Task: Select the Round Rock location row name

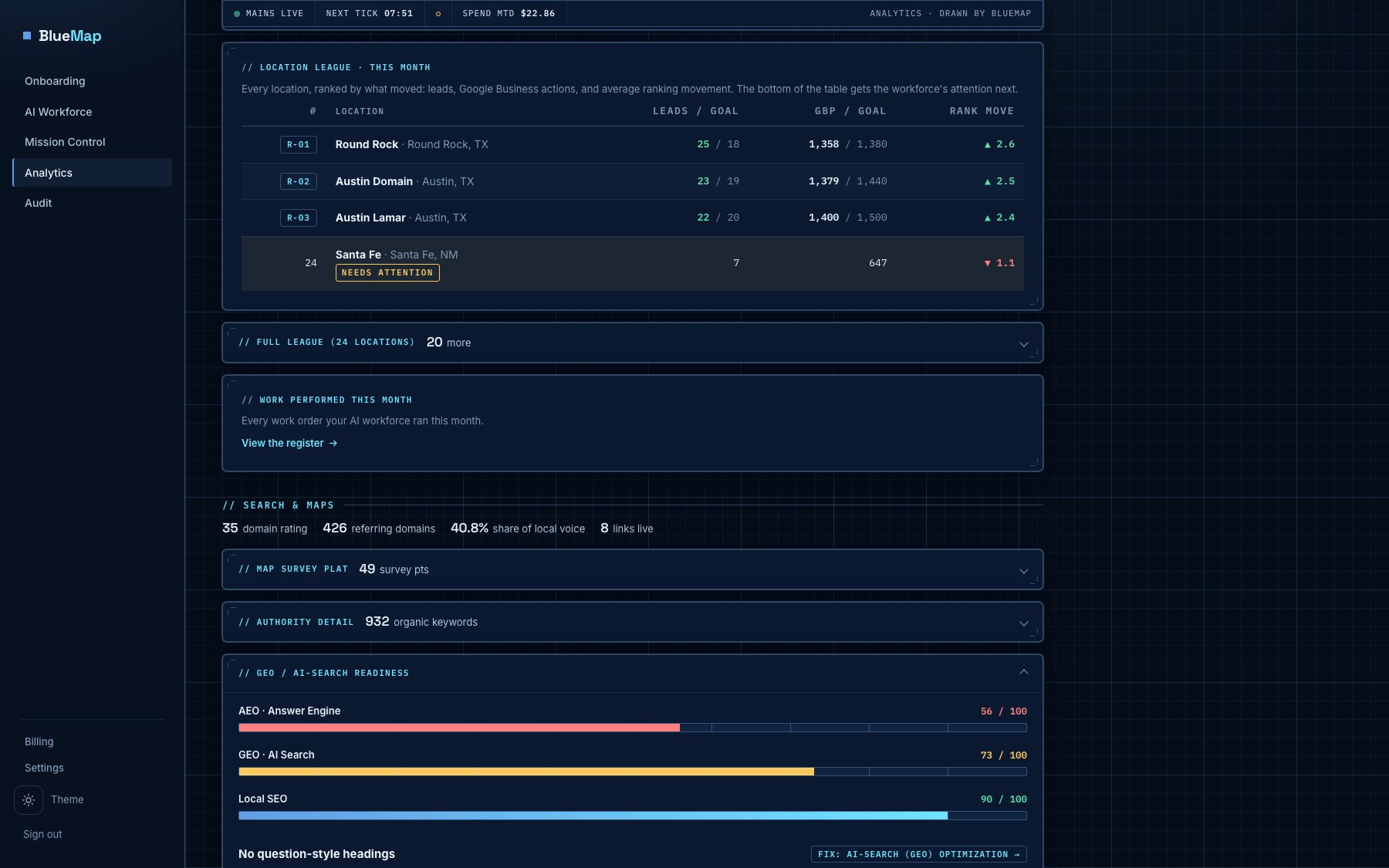Action: 367,144
